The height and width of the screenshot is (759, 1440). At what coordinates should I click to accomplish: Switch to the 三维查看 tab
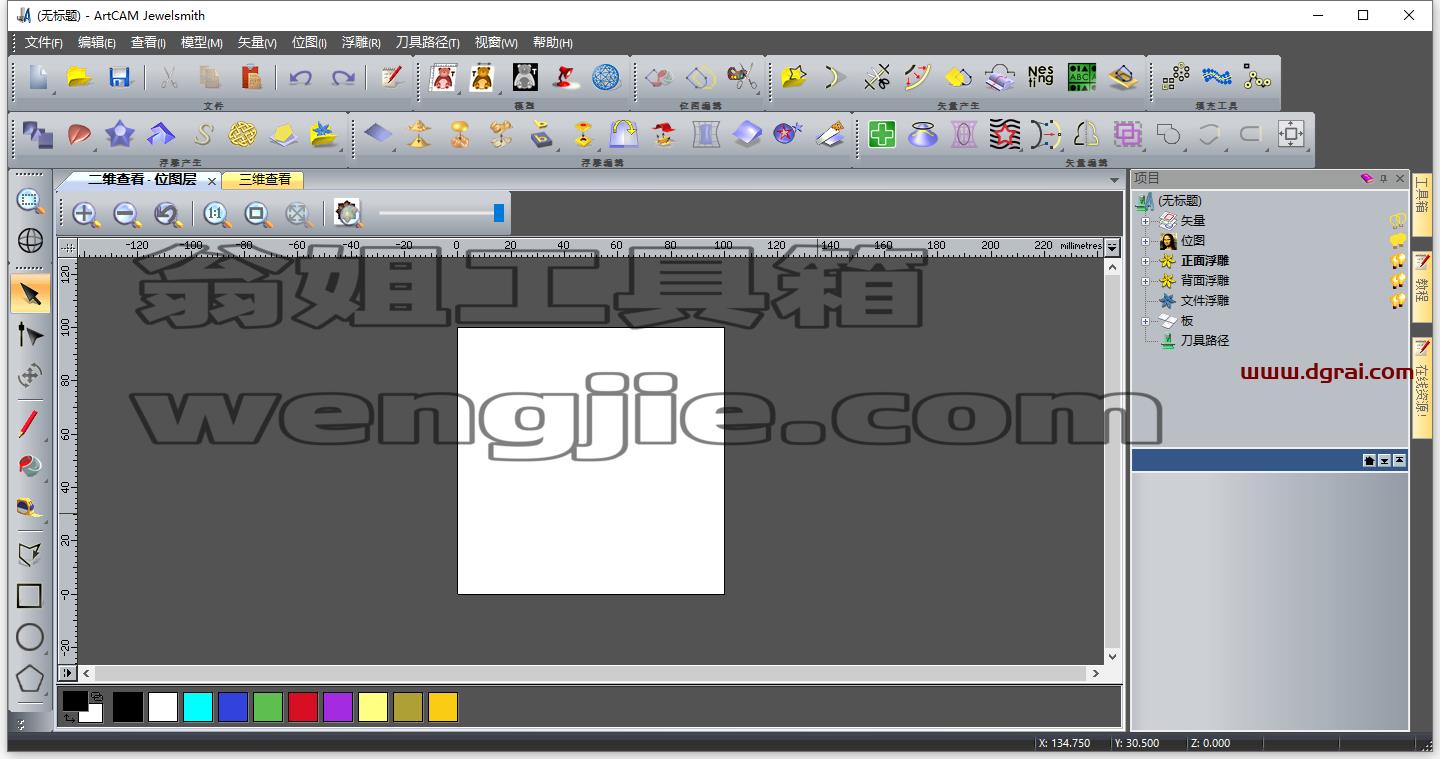(264, 180)
